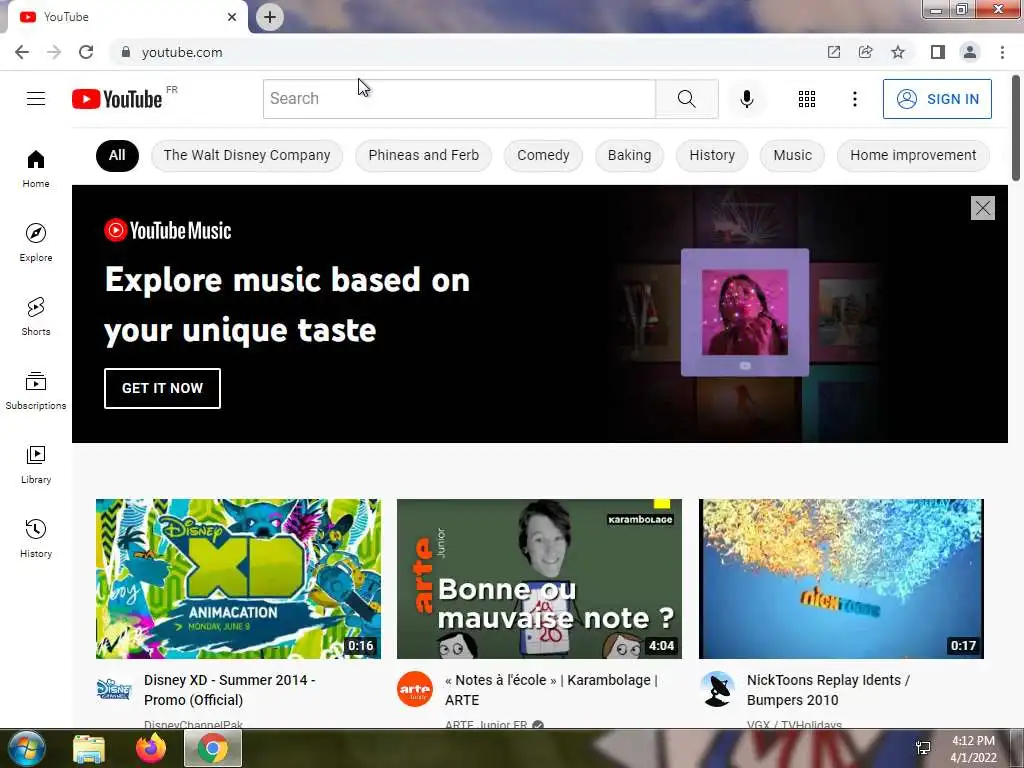Open File Explorer from taskbar

(x=89, y=748)
